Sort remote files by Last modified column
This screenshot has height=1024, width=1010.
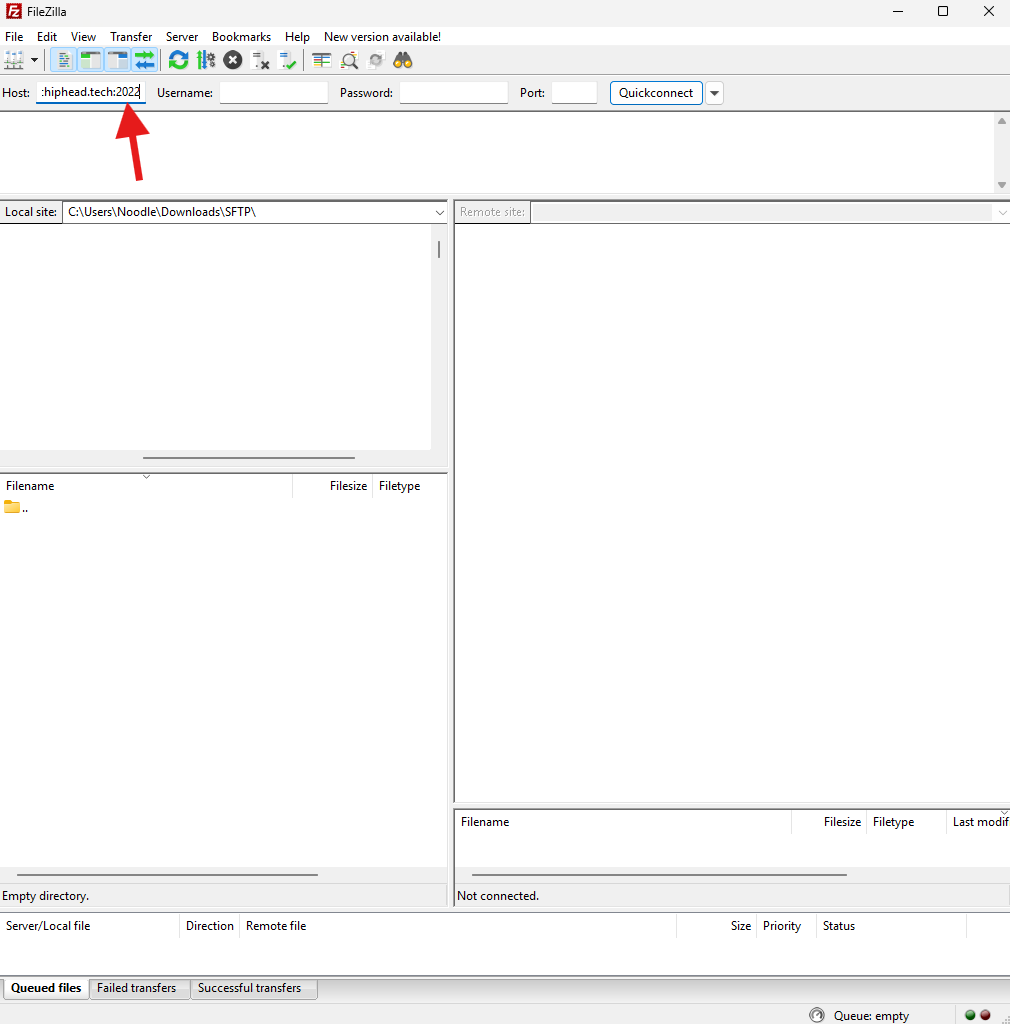[979, 822]
